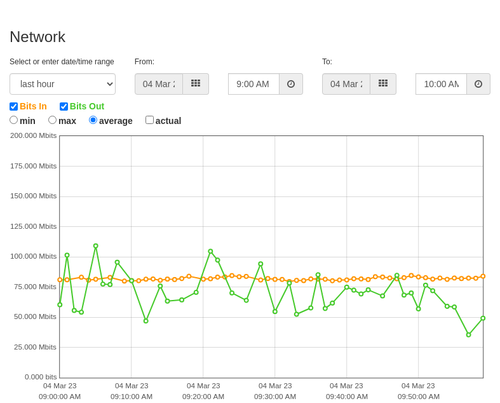Click the last orange Bits In data point
Viewport: 500px width, 403px height.
coord(483,276)
